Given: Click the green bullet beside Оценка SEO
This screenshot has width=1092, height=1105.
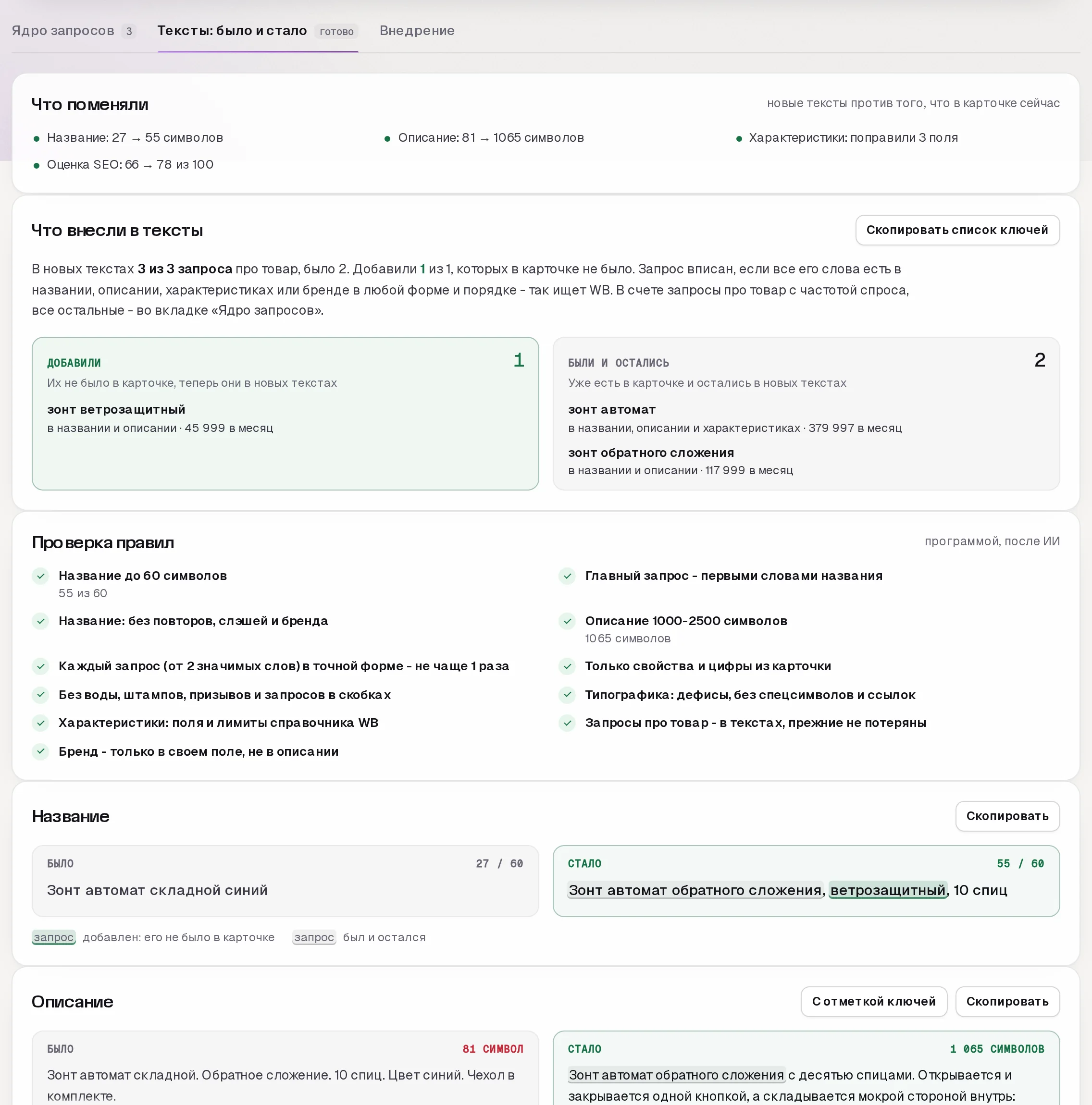Looking at the screenshot, I should pos(37,165).
